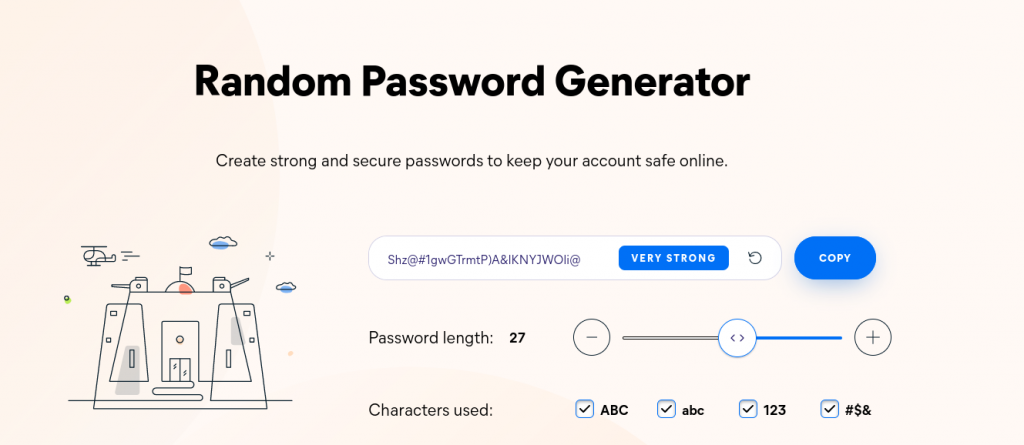The height and width of the screenshot is (445, 1024).
Task: Toggle the abc lowercase checkbox
Action: click(666, 410)
